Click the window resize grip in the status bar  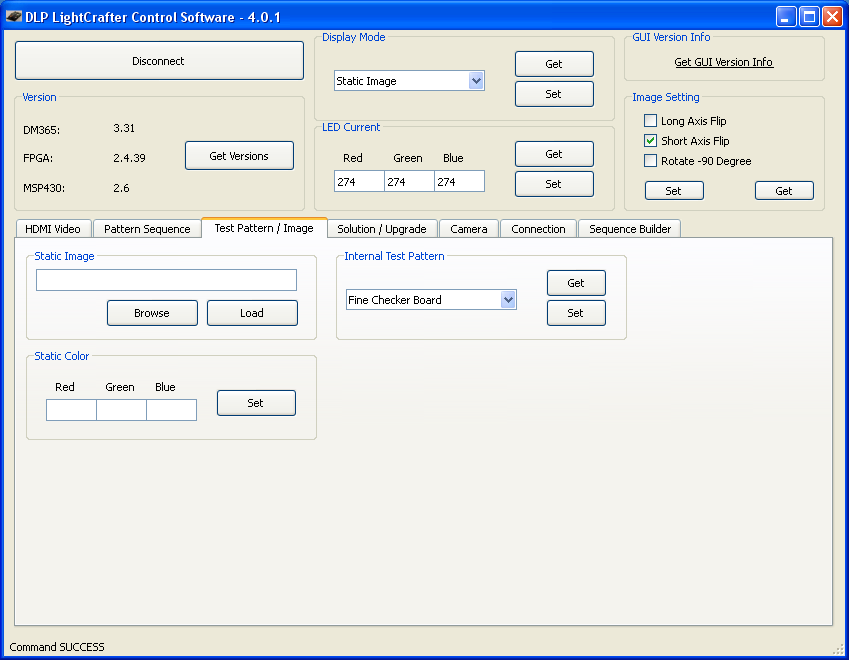[x=839, y=649]
